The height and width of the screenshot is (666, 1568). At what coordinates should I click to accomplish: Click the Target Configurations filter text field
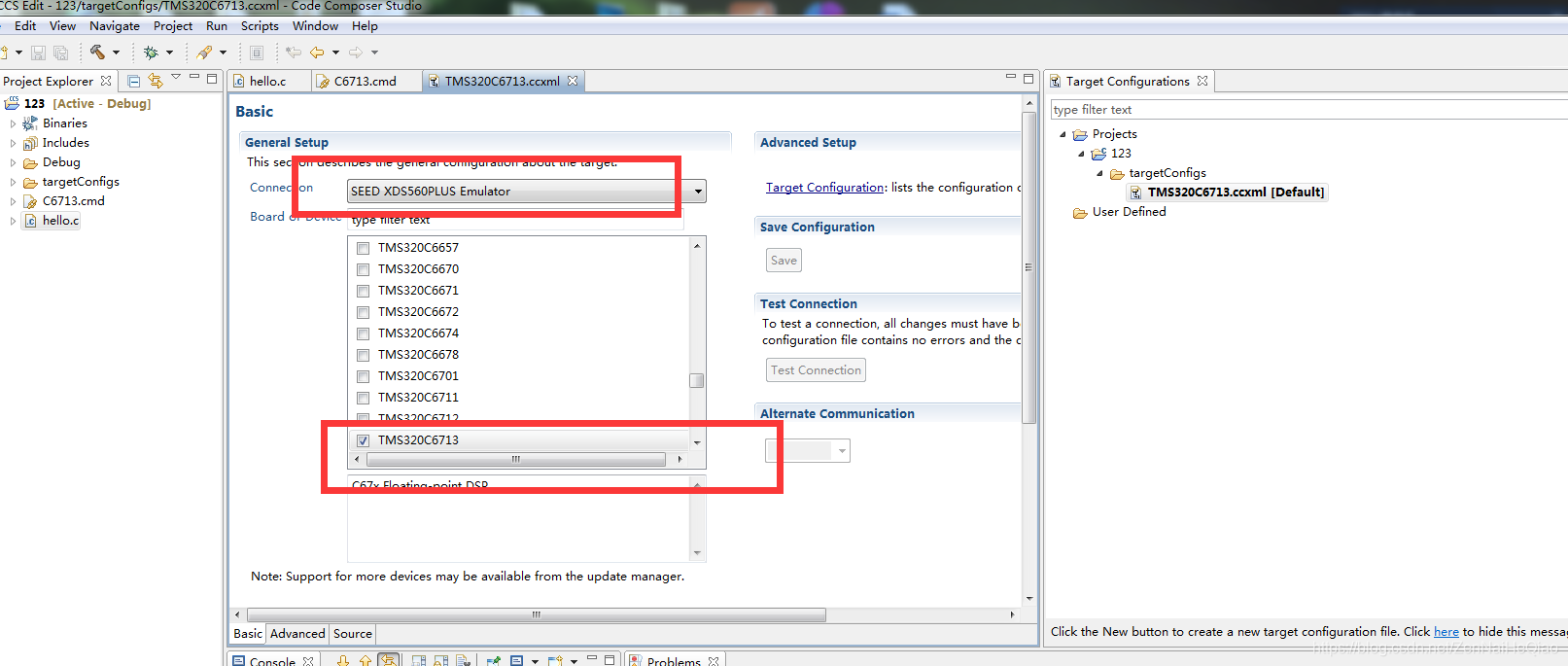[1309, 110]
